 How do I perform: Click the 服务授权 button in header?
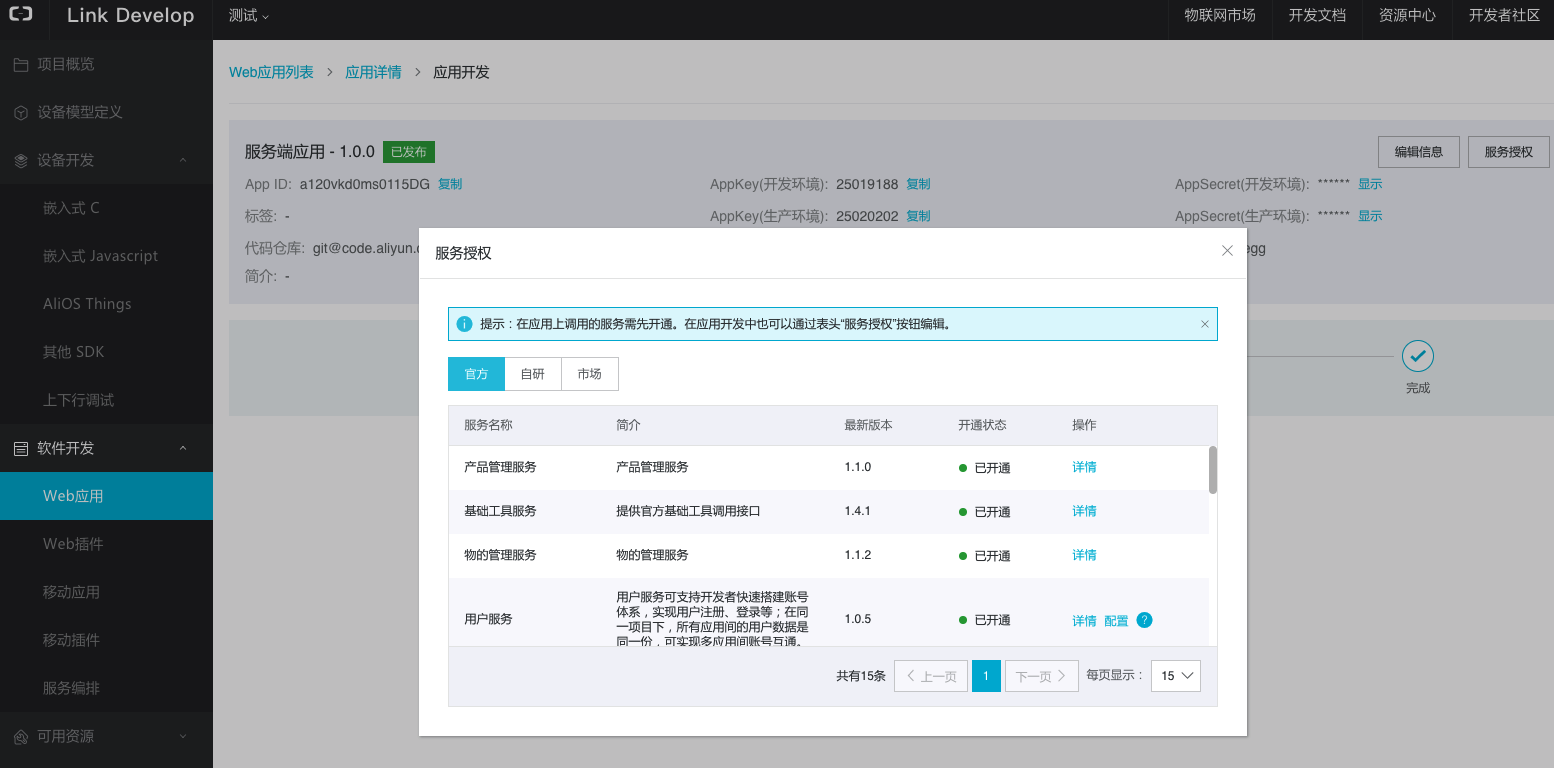(x=1508, y=152)
